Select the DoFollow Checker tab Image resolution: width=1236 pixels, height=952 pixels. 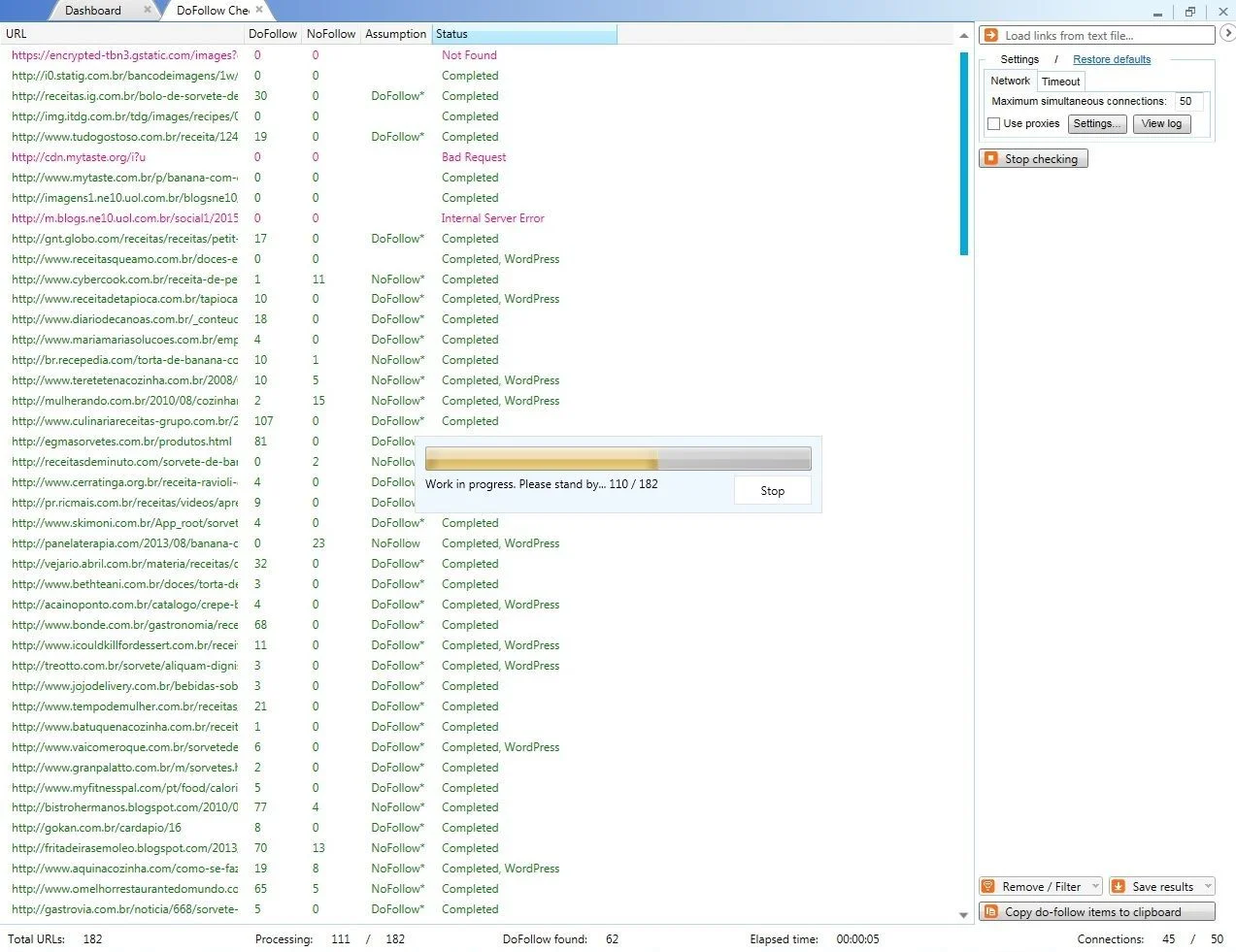click(x=213, y=11)
